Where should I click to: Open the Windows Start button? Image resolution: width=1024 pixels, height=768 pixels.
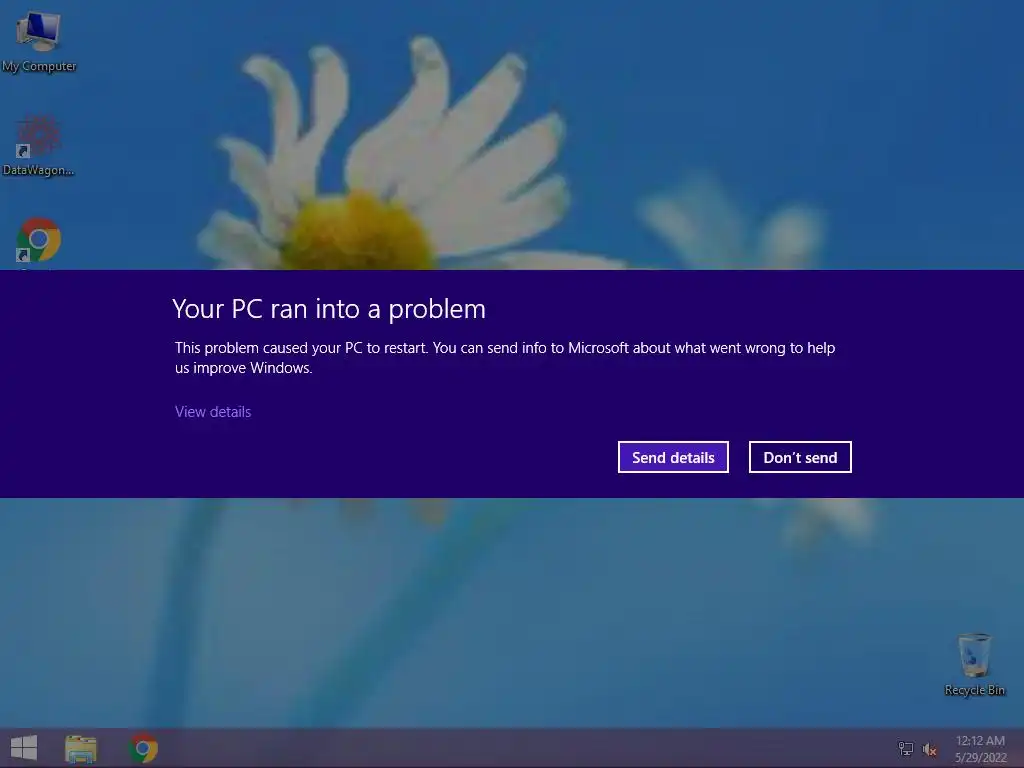[x=24, y=748]
